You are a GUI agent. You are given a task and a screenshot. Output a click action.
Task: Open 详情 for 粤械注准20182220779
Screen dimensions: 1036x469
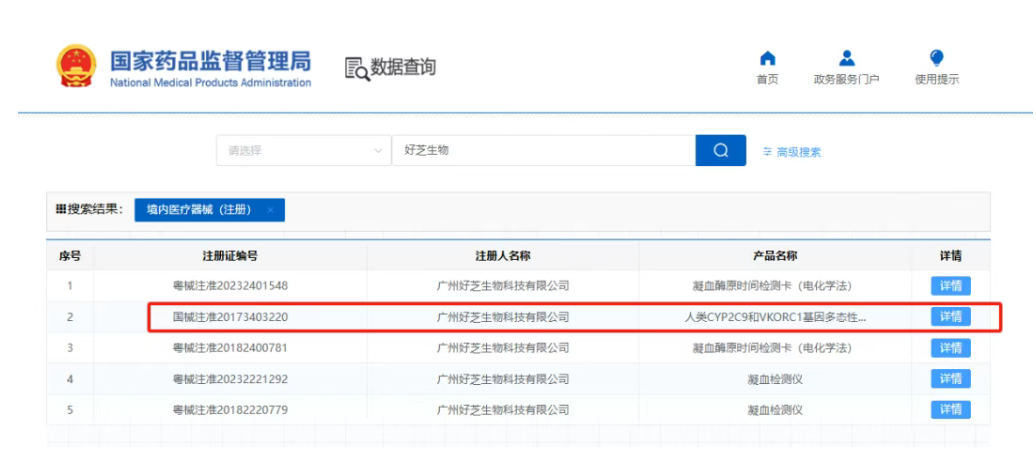click(x=950, y=410)
